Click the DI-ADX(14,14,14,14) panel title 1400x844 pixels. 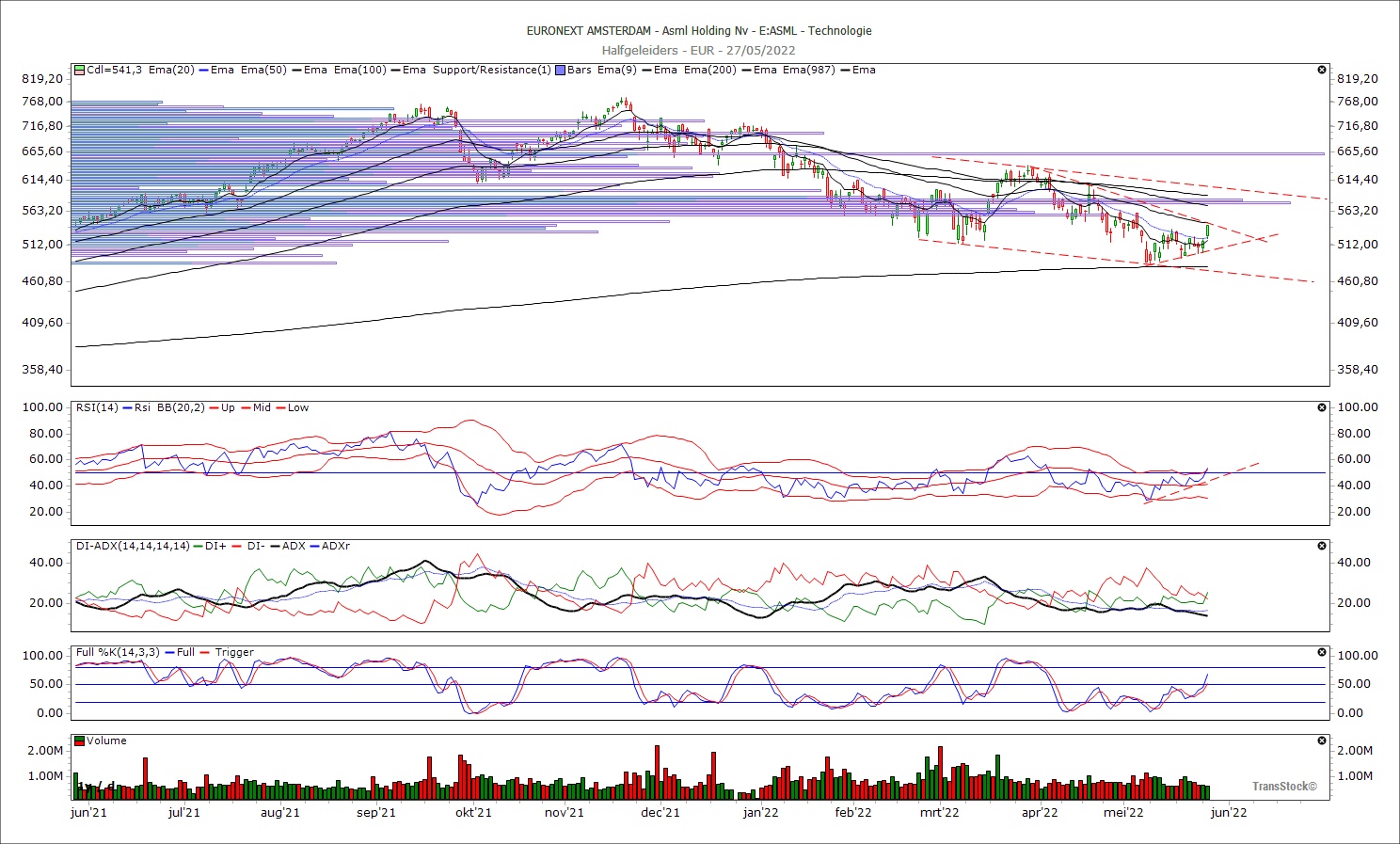[x=133, y=546]
